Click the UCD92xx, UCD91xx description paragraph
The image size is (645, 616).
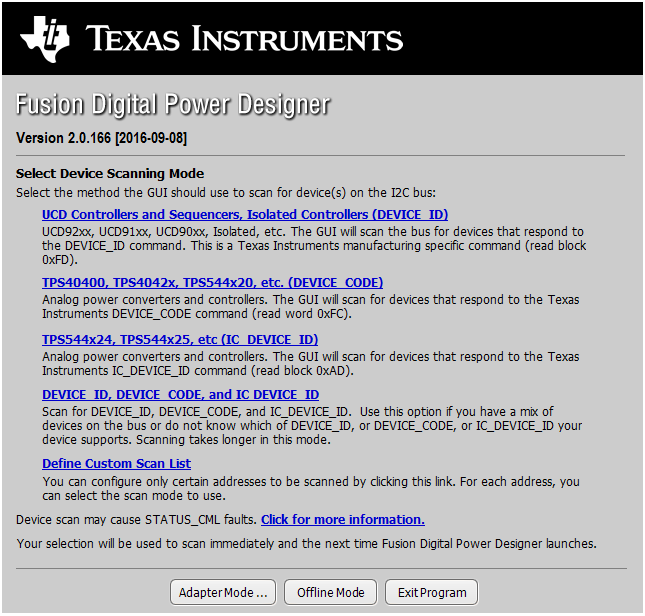pos(312,245)
